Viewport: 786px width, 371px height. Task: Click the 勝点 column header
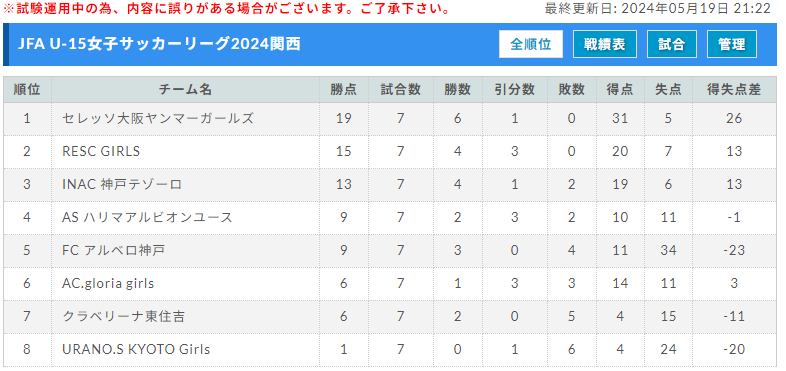[344, 90]
